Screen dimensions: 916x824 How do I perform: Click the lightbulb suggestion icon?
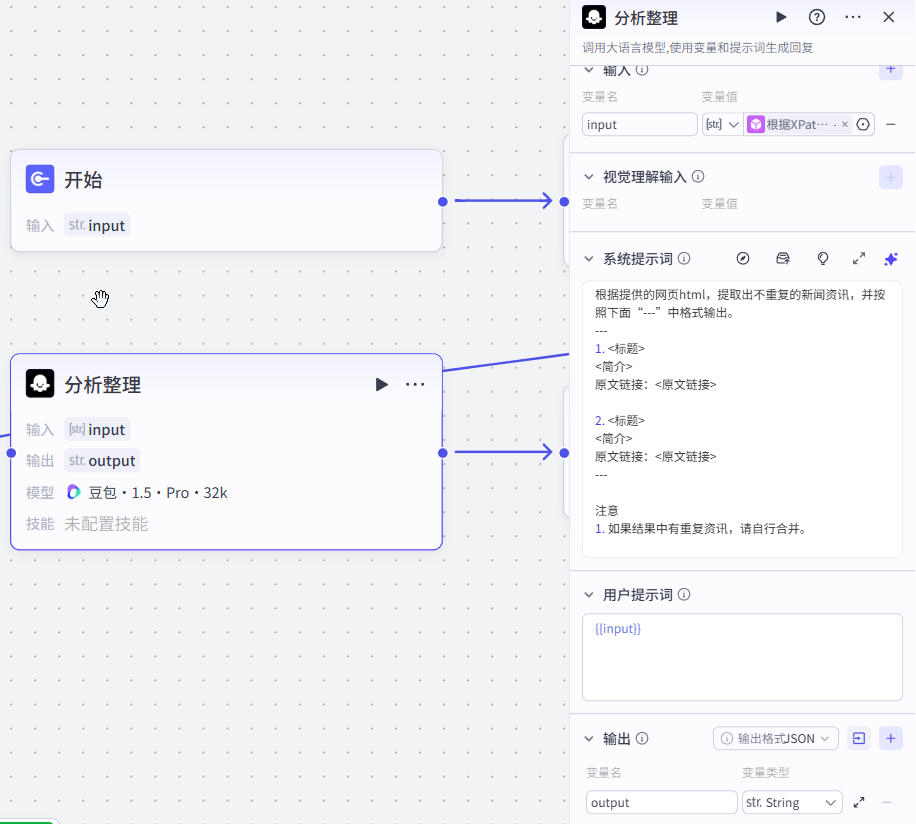(823, 259)
